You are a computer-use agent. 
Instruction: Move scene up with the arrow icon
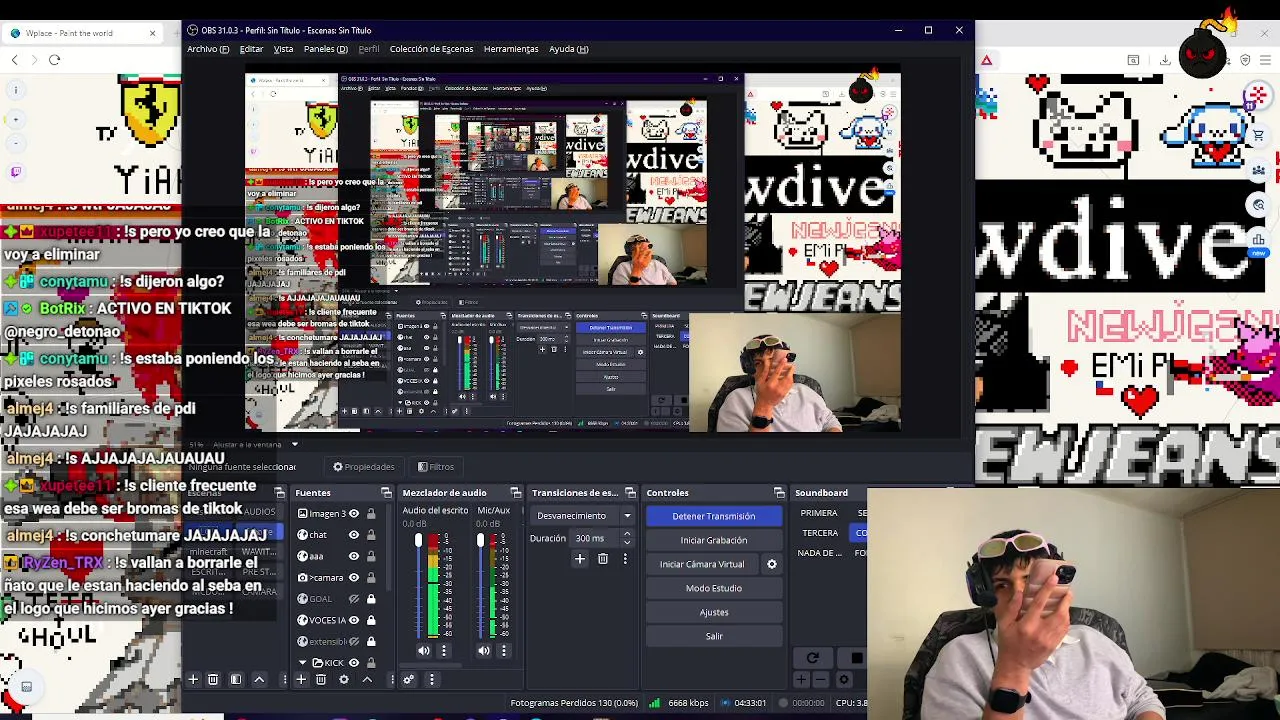(259, 680)
